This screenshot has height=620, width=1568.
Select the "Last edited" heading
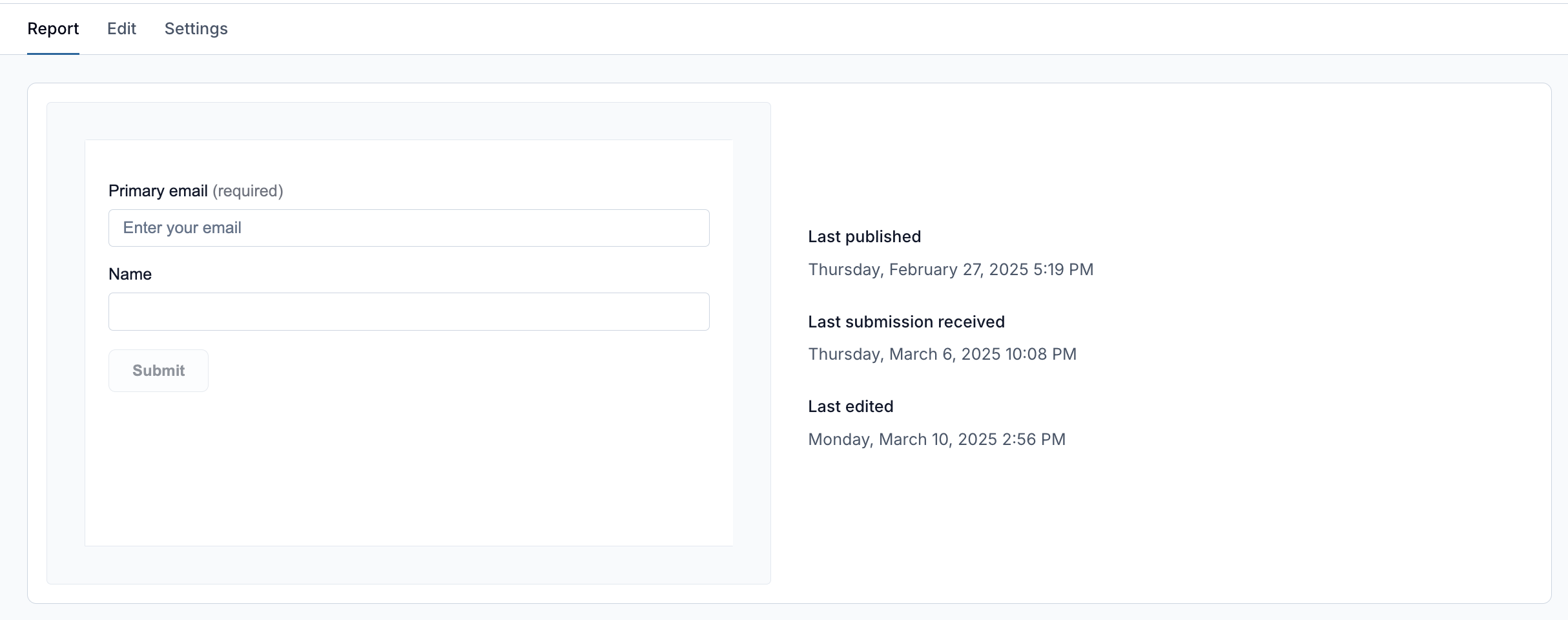[x=851, y=407]
